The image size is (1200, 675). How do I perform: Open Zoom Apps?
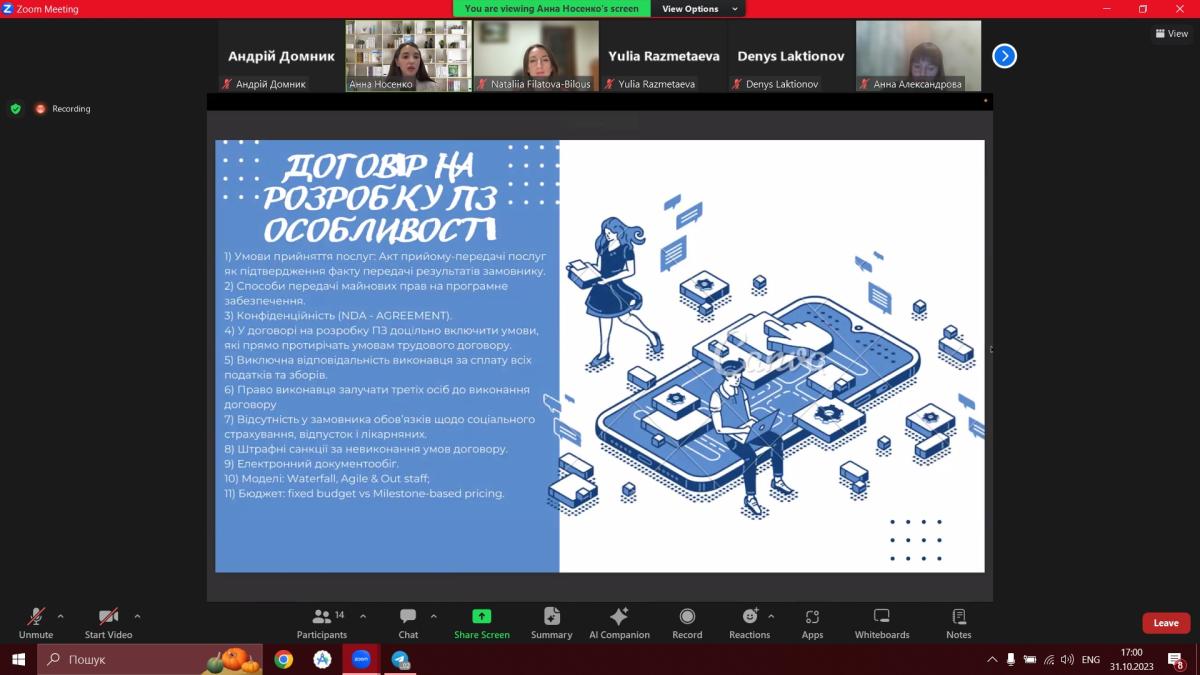point(812,622)
